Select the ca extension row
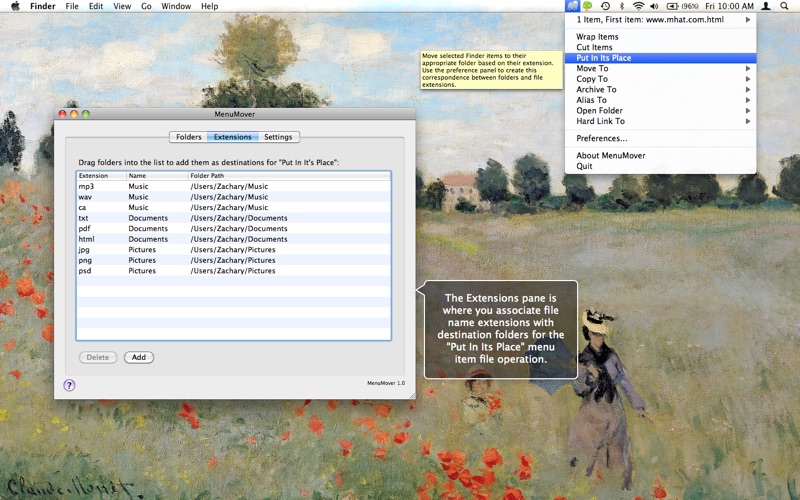Screen dimensions: 800x500 coord(234,207)
